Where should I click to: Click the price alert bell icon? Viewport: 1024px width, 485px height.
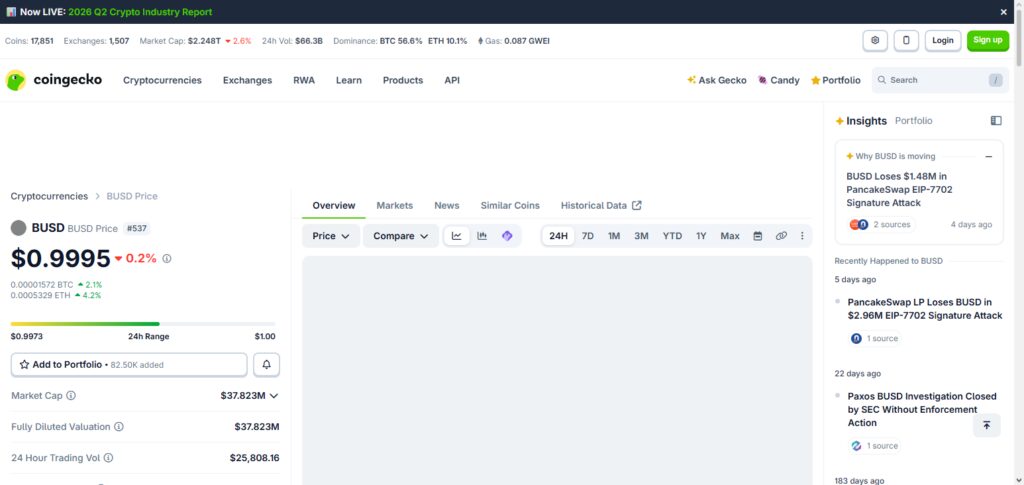(x=266, y=365)
